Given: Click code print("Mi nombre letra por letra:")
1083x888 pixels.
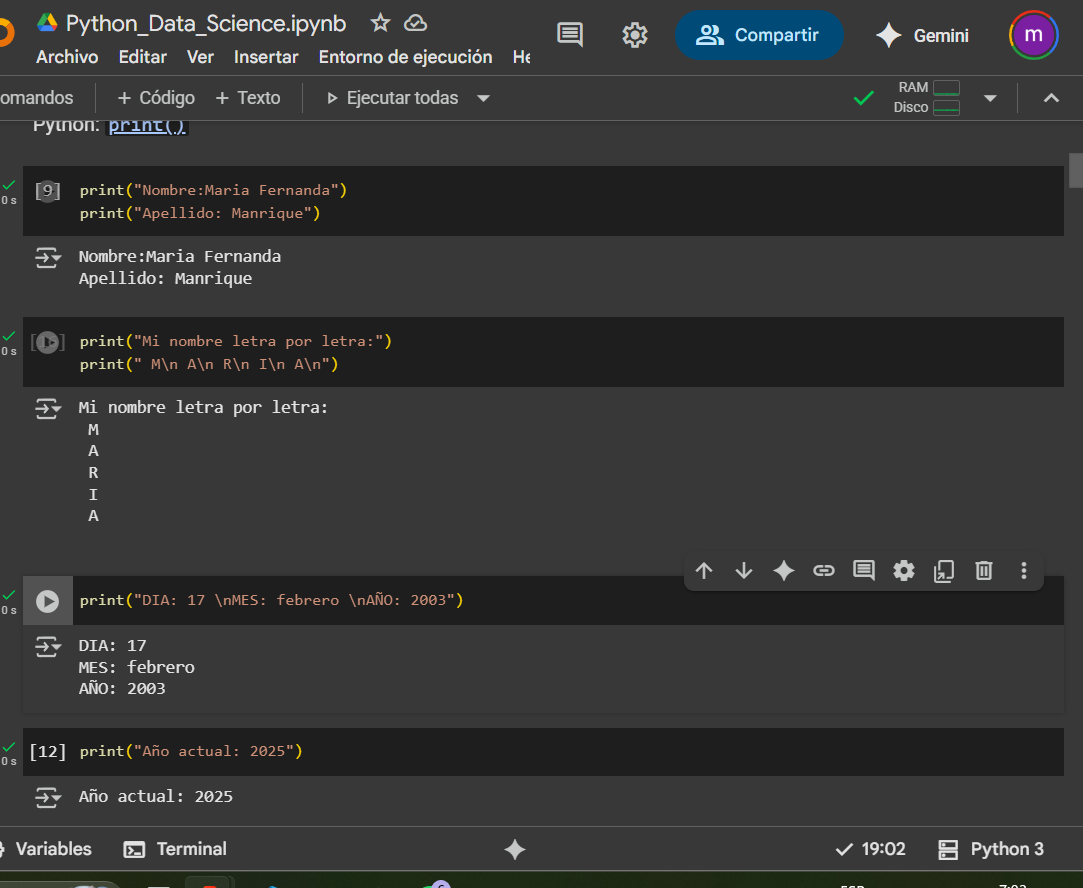Looking at the screenshot, I should coord(236,342).
